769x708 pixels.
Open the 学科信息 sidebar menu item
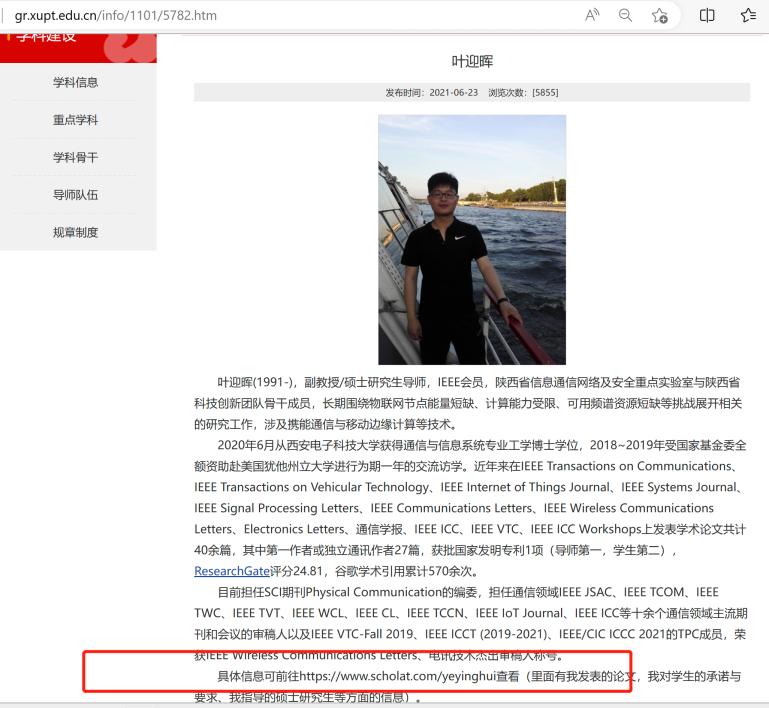click(x=76, y=82)
